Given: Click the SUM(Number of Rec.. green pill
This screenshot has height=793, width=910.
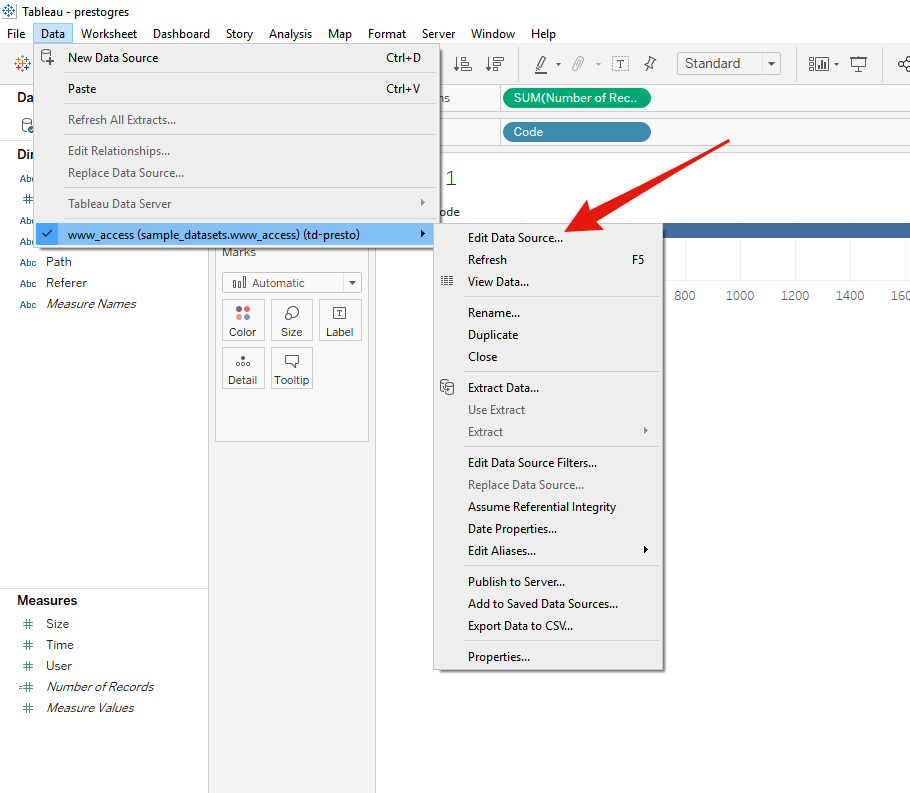Looking at the screenshot, I should (x=576, y=98).
